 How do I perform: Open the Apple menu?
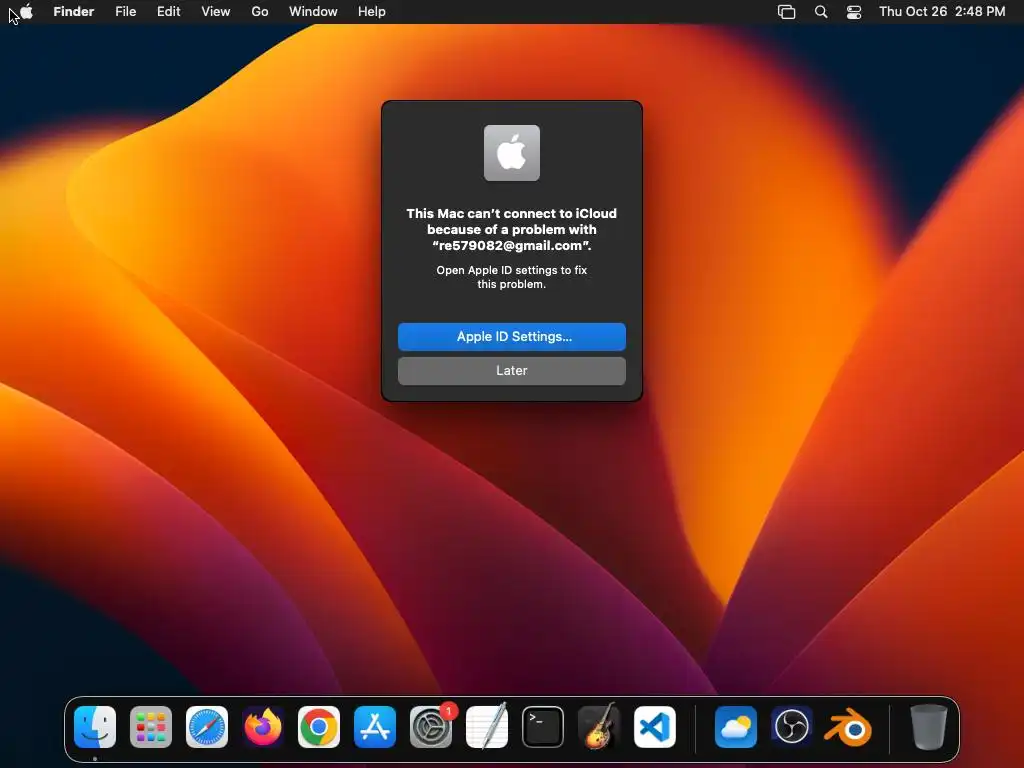(26, 11)
